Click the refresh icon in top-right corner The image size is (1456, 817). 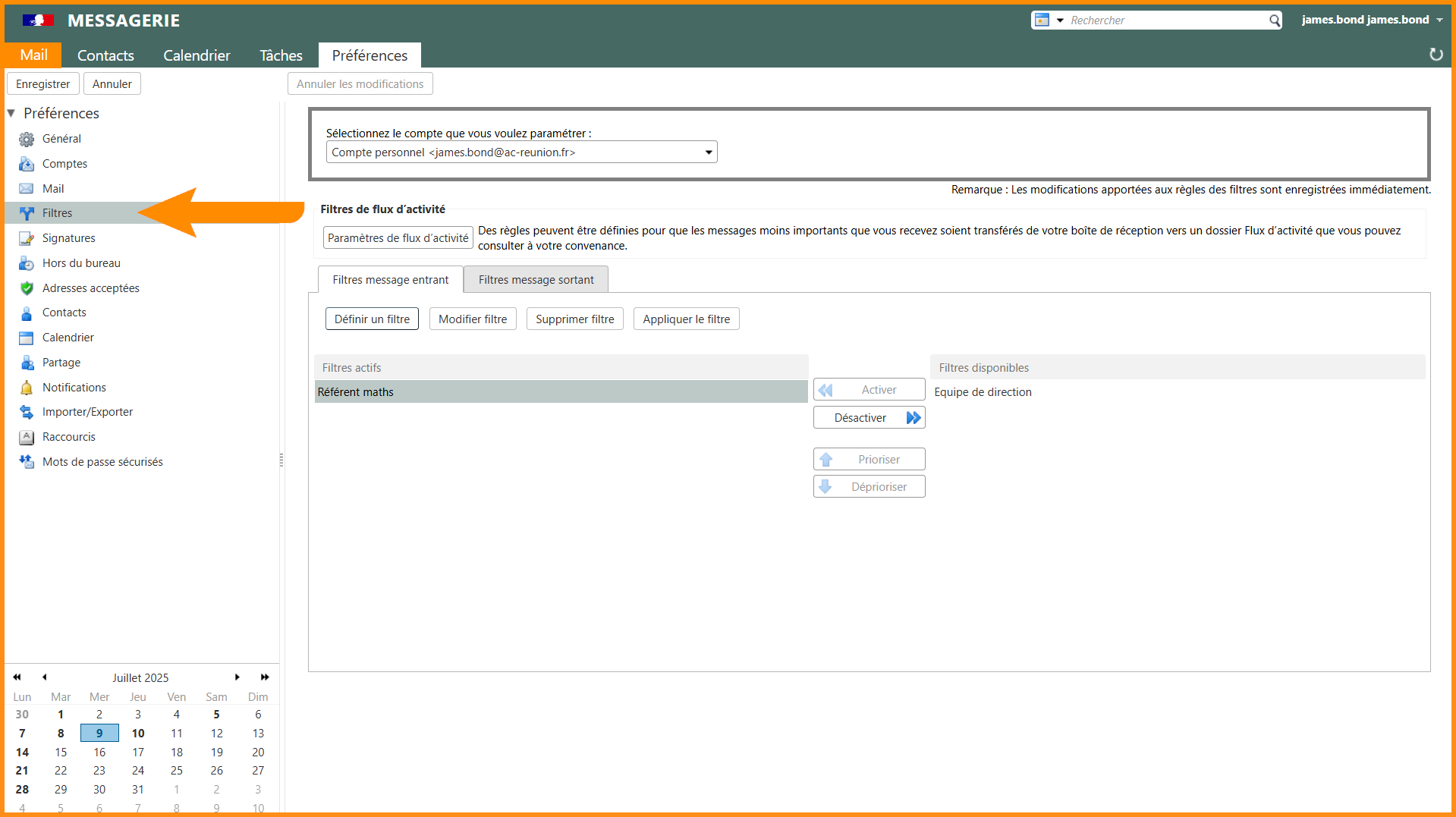[1436, 55]
